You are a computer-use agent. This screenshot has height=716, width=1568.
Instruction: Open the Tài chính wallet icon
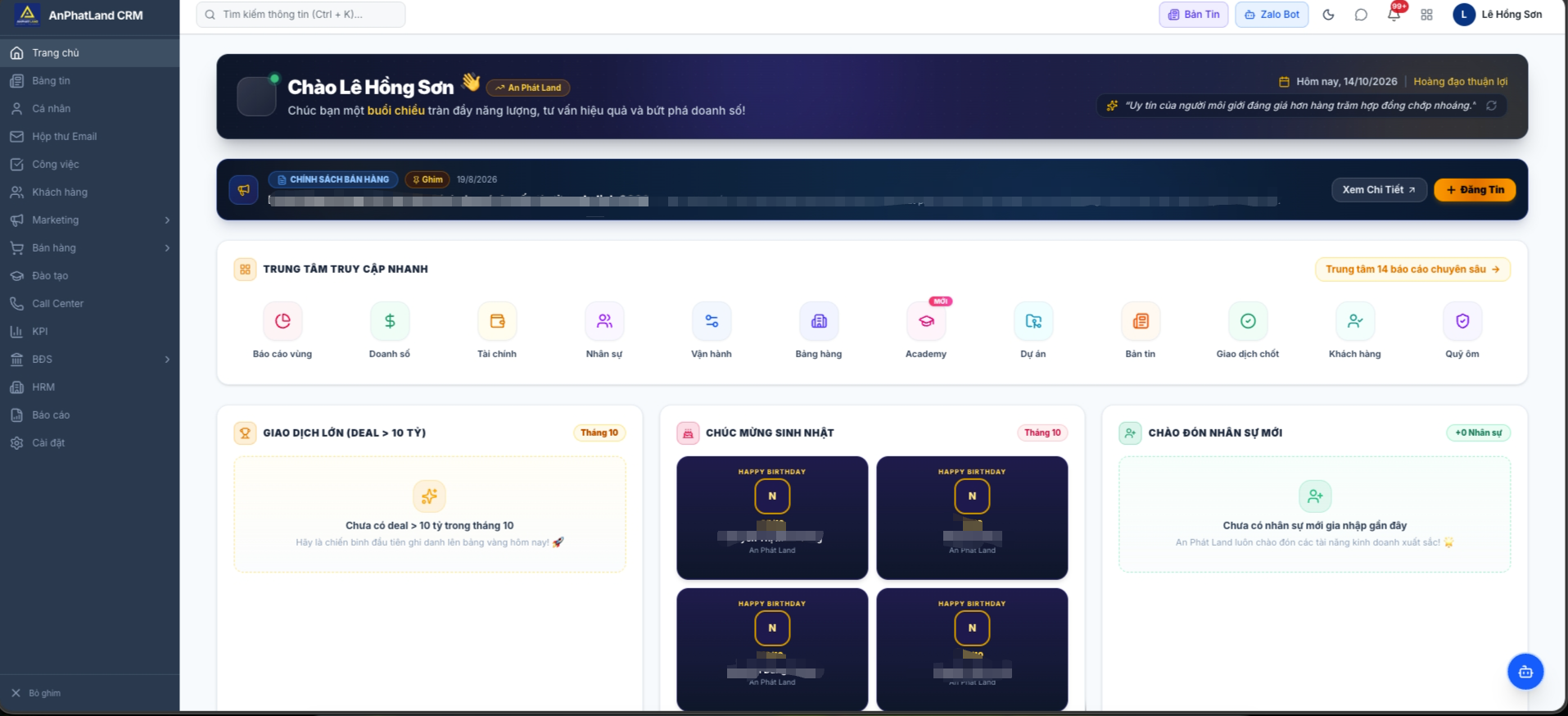pos(497,321)
